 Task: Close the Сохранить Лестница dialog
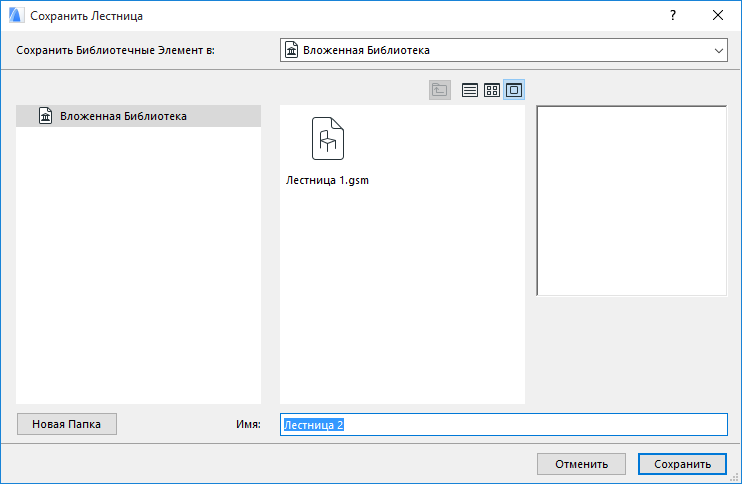click(x=718, y=16)
